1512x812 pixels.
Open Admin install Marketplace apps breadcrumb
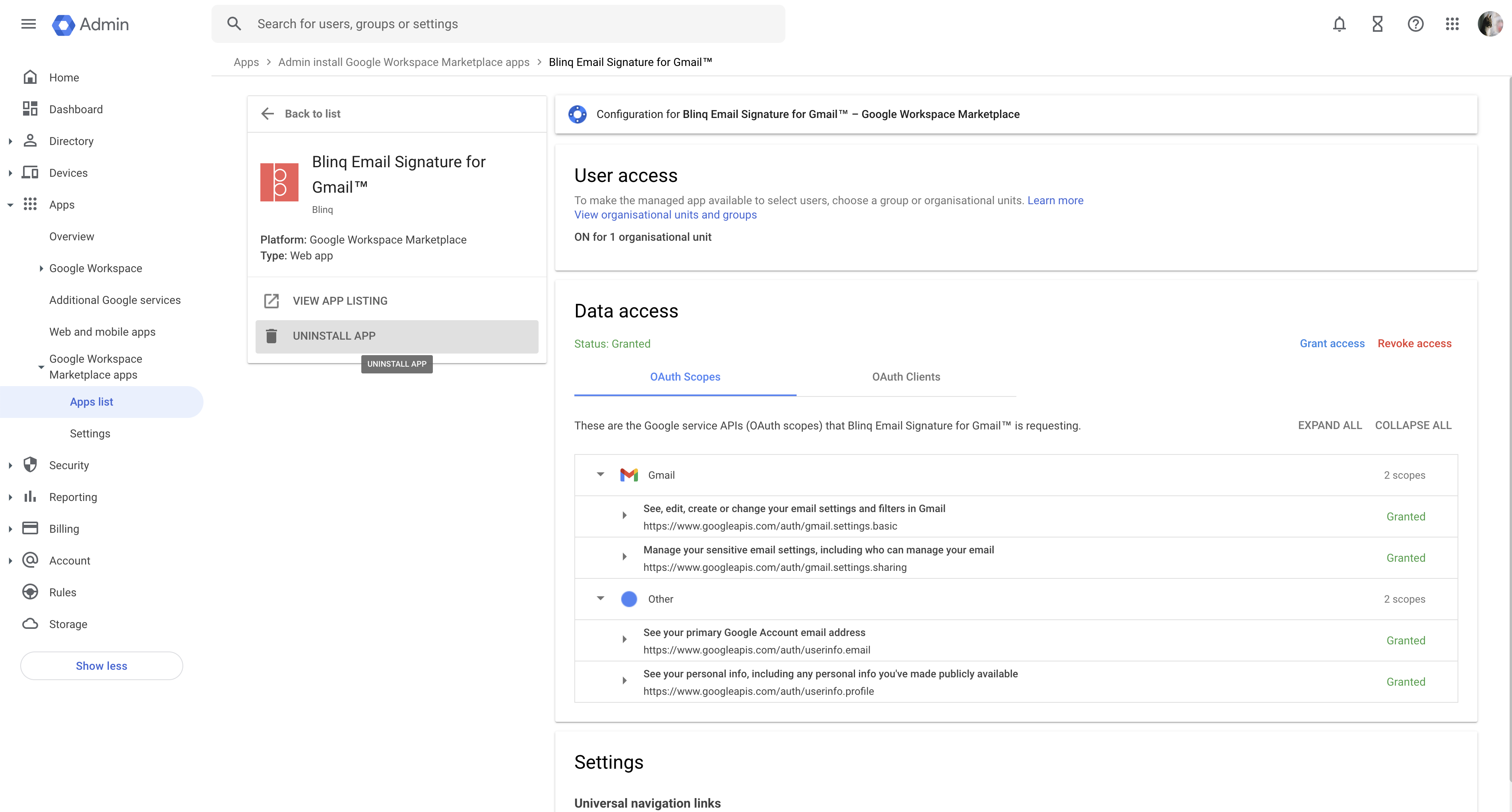point(404,62)
